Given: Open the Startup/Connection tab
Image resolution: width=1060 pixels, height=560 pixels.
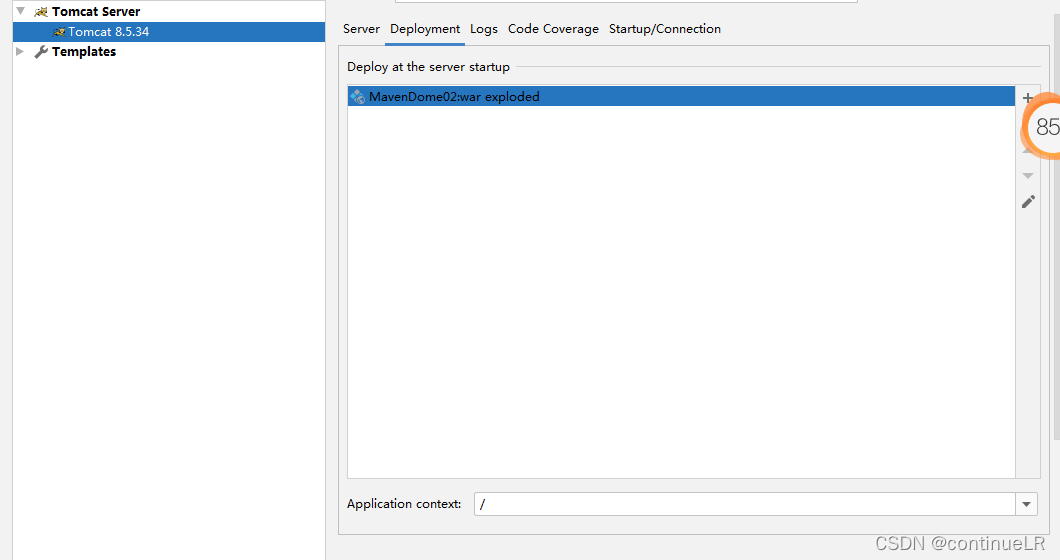Looking at the screenshot, I should click(x=665, y=29).
